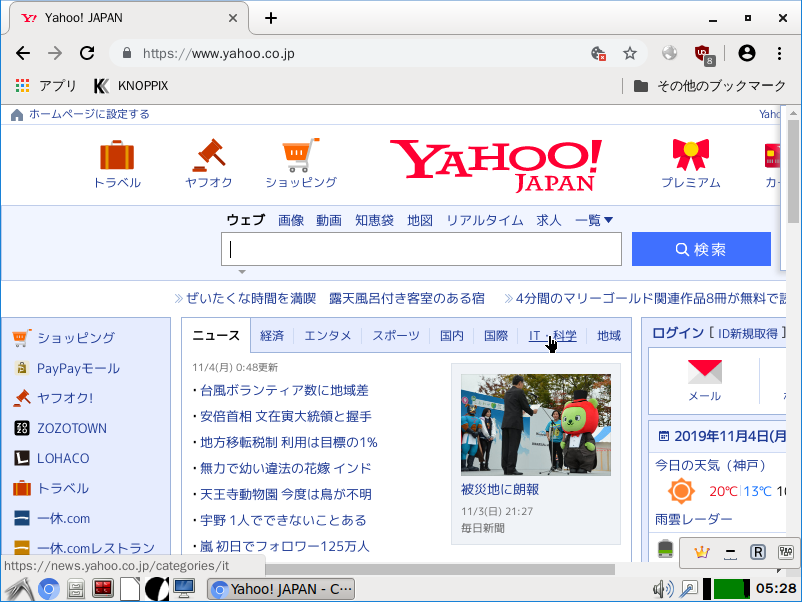Switch to the エンタメ news tab
Viewport: 802px width, 602px height.
(x=328, y=336)
